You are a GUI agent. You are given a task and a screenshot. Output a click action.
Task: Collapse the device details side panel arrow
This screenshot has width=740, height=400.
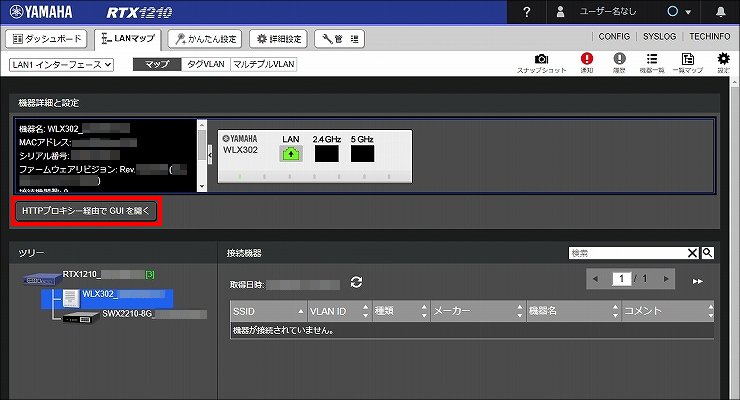210,155
